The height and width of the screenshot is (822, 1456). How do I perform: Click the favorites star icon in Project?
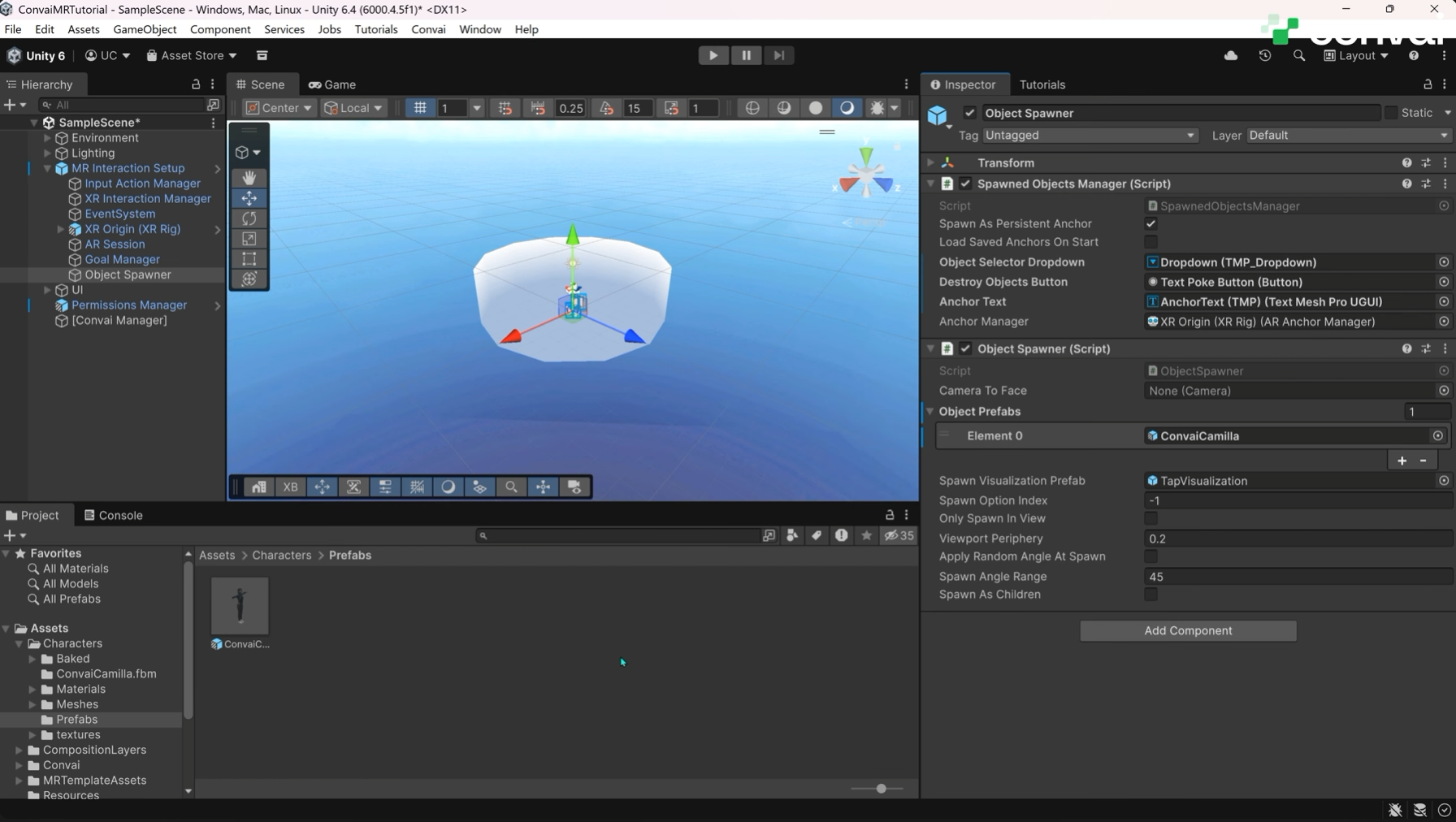tap(867, 535)
